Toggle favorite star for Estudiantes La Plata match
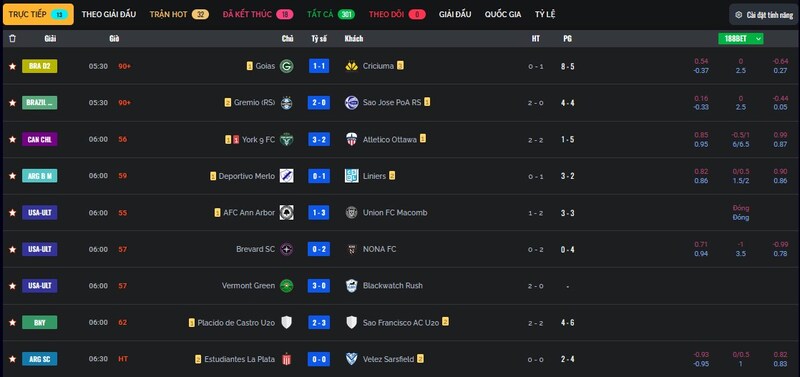Screen dimensions: 800x377 click(12, 359)
